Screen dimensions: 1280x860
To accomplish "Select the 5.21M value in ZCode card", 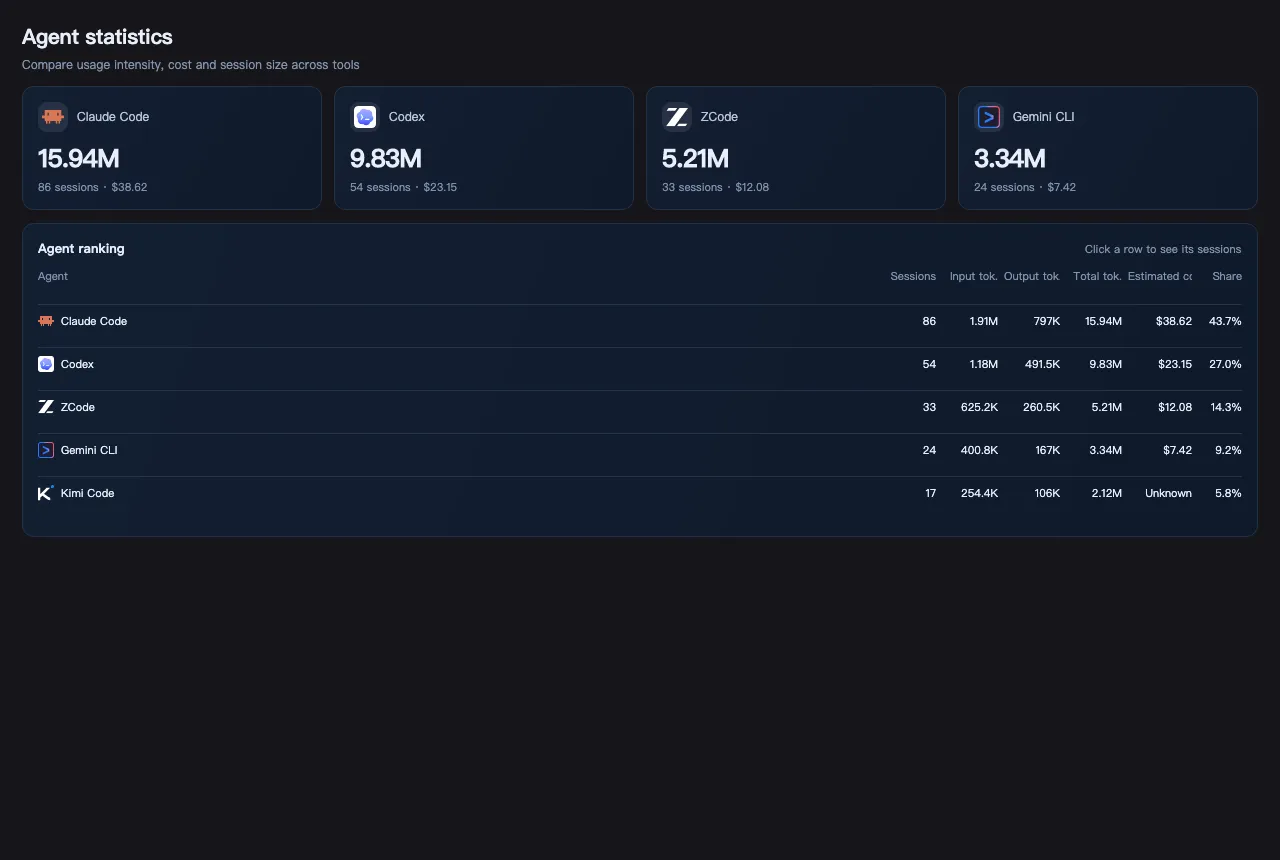I will point(695,158).
